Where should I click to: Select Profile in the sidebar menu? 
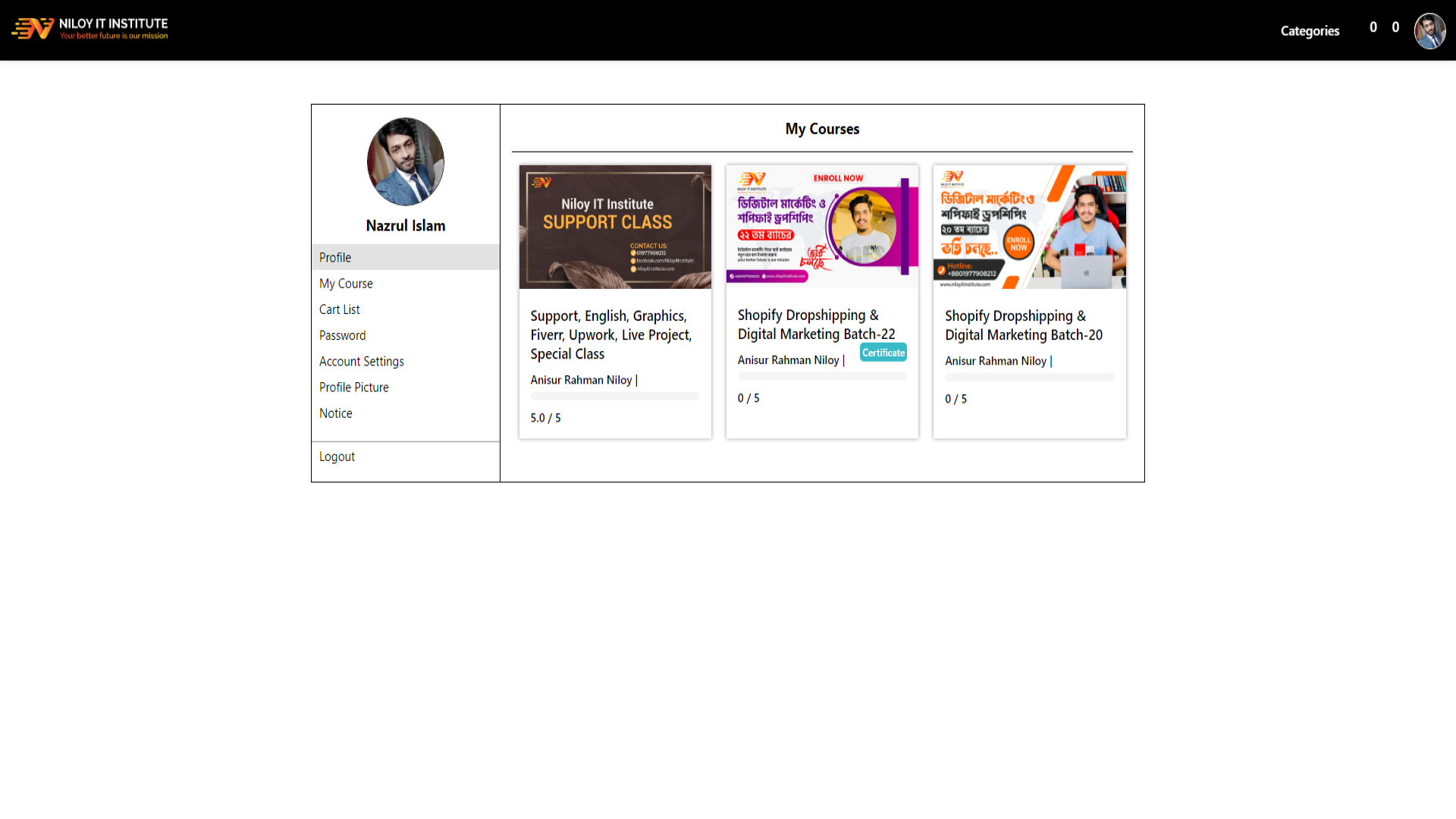click(335, 257)
